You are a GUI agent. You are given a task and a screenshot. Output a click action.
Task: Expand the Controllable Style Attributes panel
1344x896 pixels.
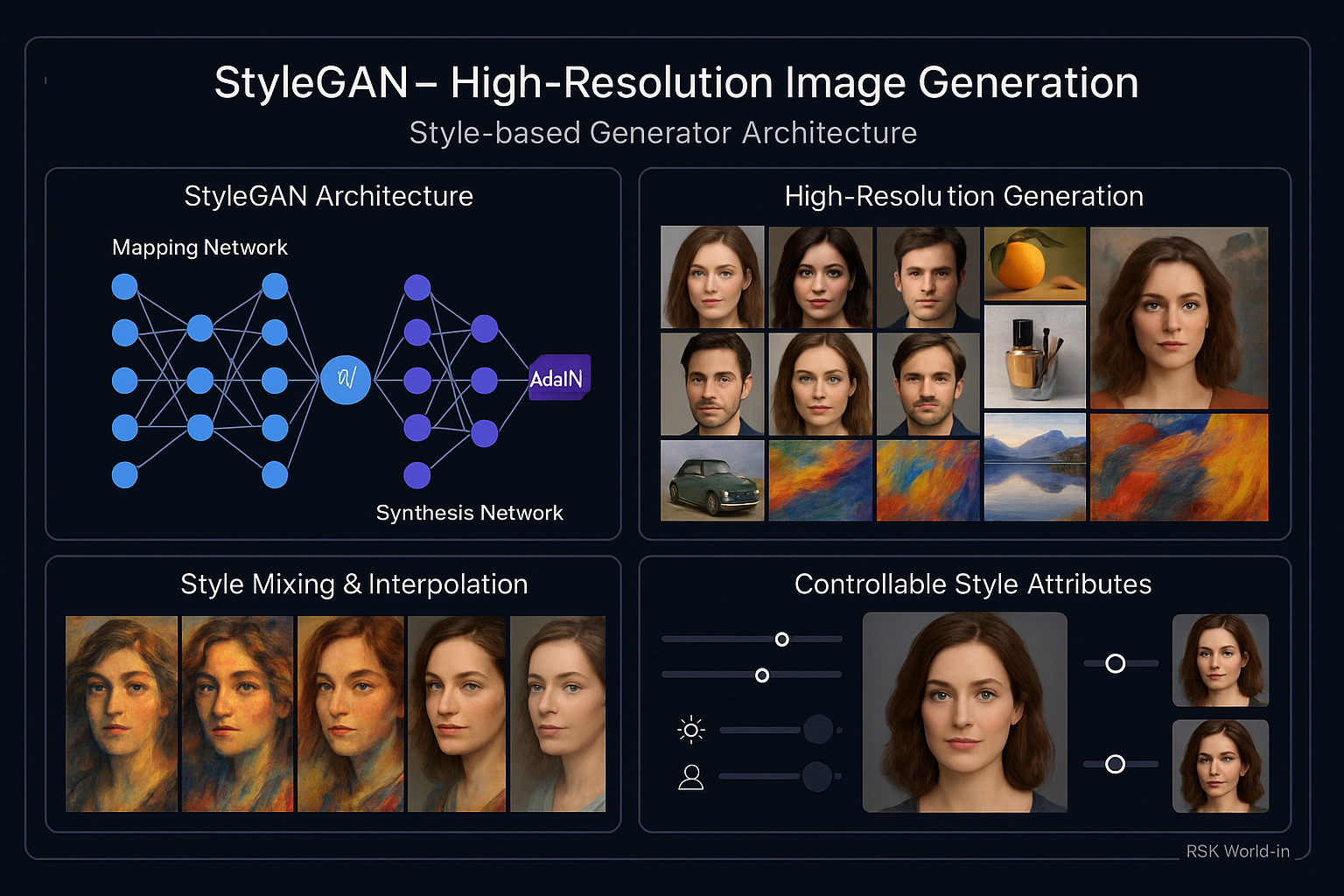972,584
